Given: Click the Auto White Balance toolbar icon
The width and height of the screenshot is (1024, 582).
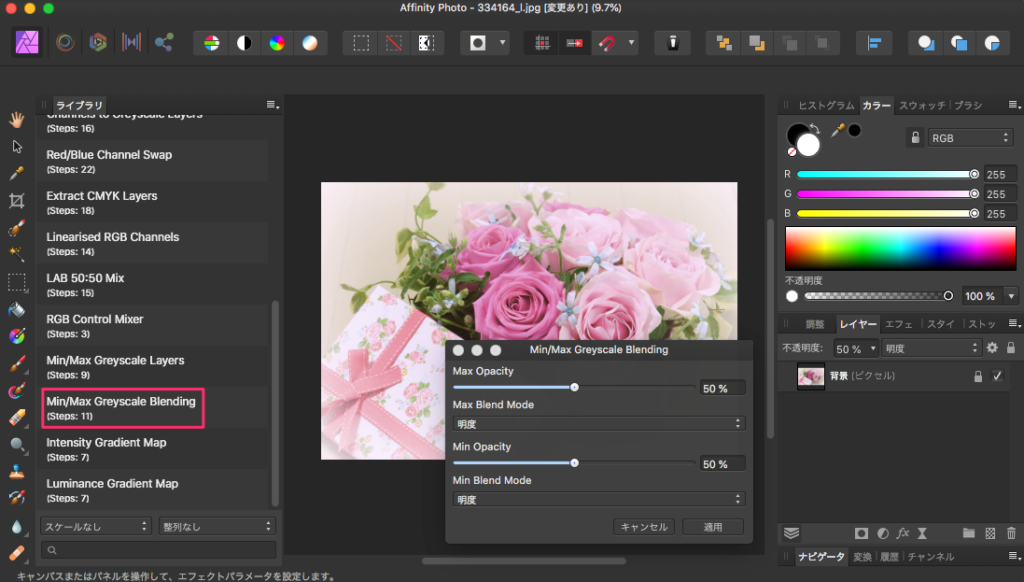Looking at the screenshot, I should 310,42.
